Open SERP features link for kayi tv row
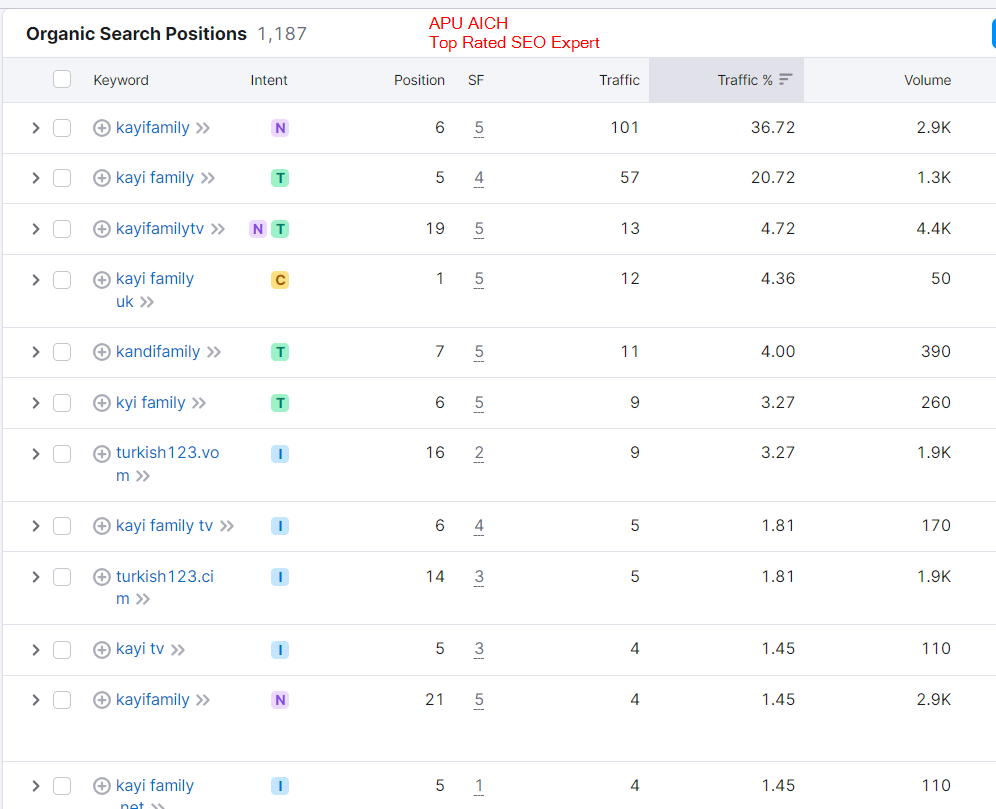Image resolution: width=996 pixels, height=809 pixels. click(x=479, y=650)
